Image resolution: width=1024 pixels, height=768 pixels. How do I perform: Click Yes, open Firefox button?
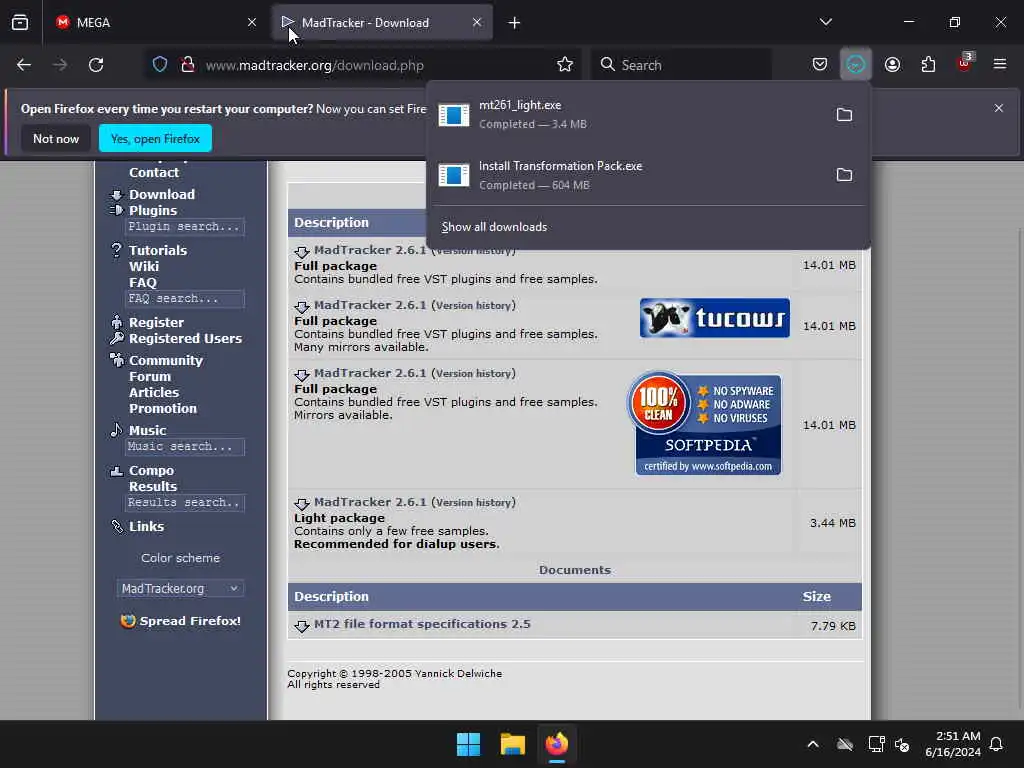(x=155, y=138)
